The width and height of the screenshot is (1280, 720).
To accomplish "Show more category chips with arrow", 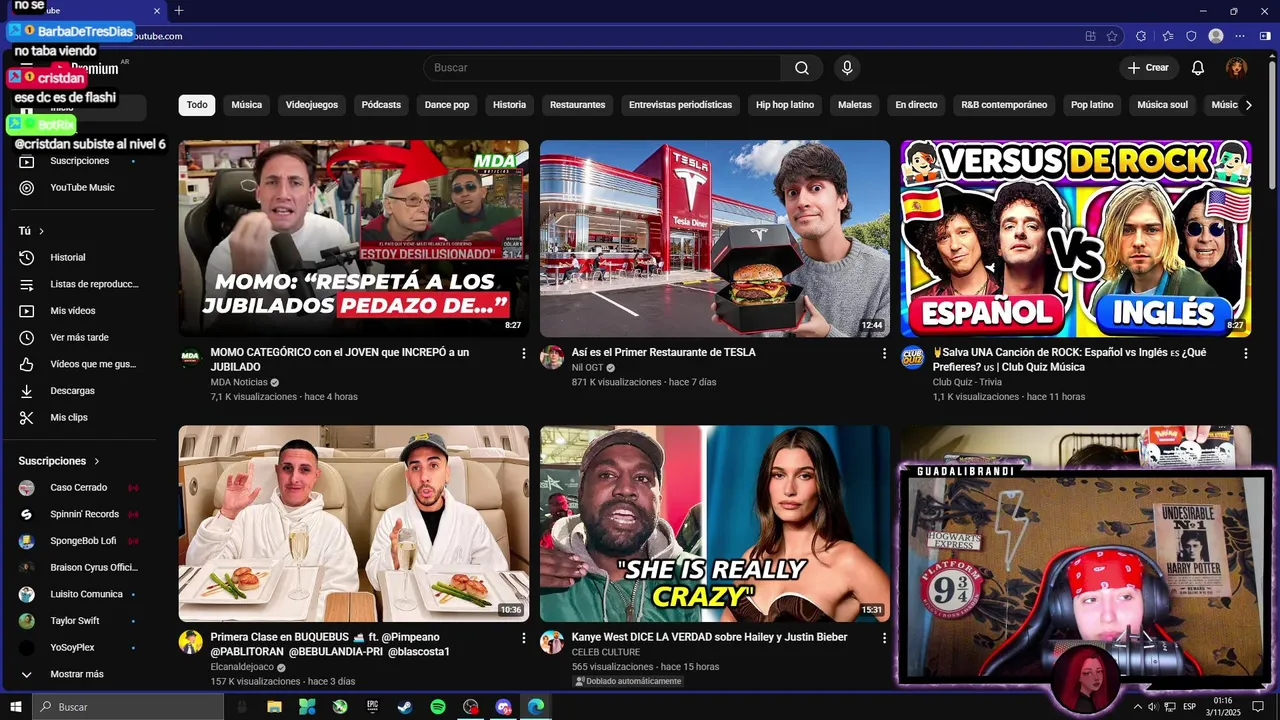I will [1248, 105].
